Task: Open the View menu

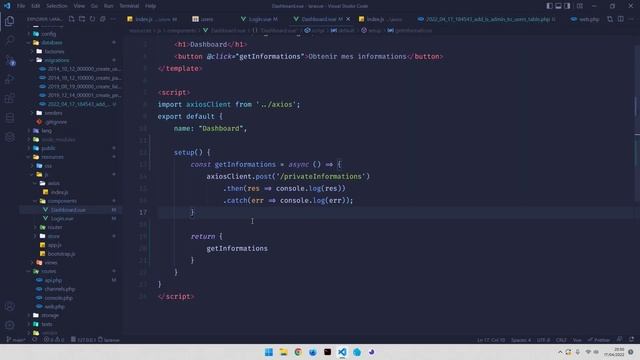Action: 79,6
